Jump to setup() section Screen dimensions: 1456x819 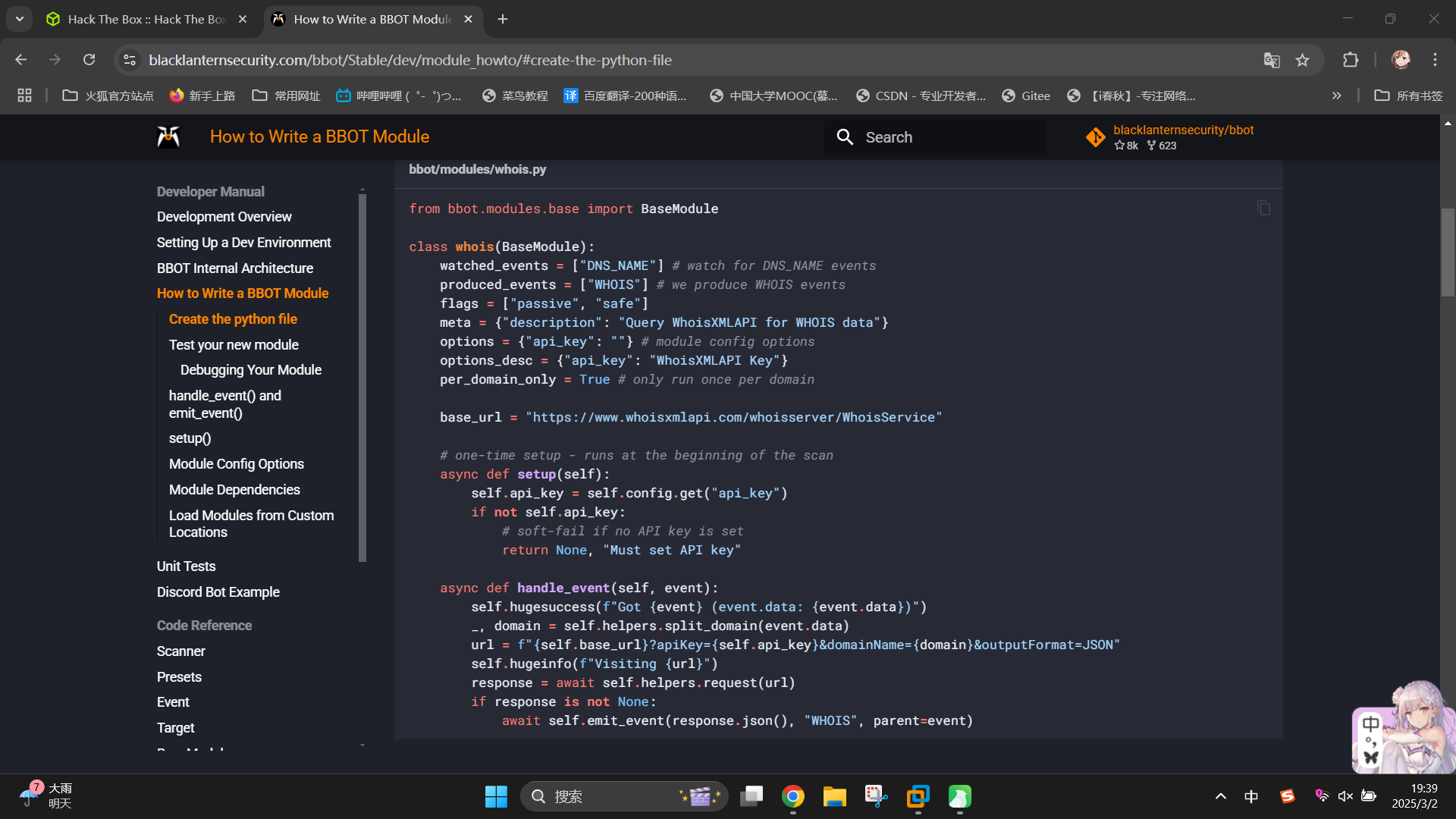click(190, 438)
